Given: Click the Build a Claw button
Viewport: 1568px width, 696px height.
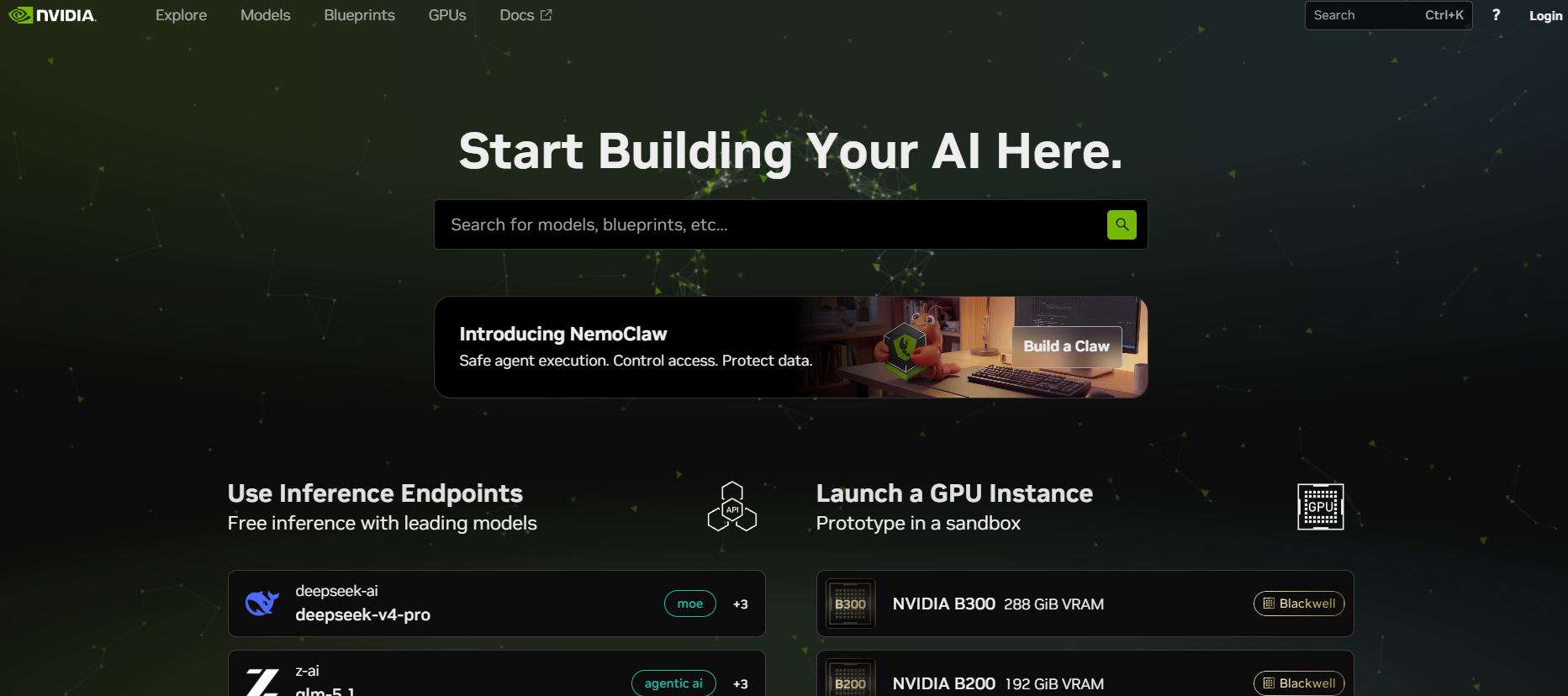Looking at the screenshot, I should [x=1066, y=346].
